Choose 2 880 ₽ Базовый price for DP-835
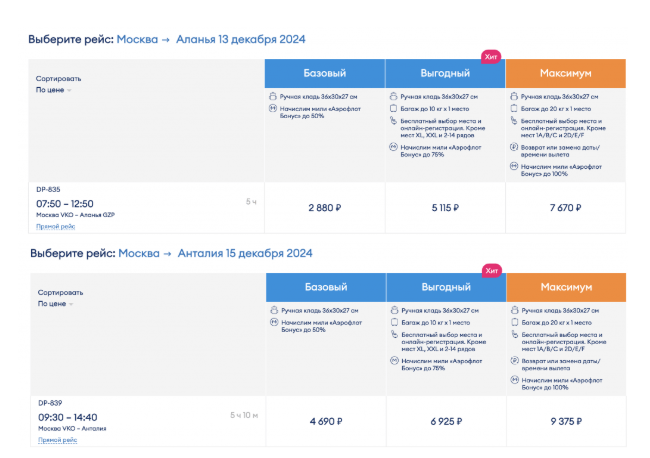Viewport: 650px width, 458px height. [325, 208]
